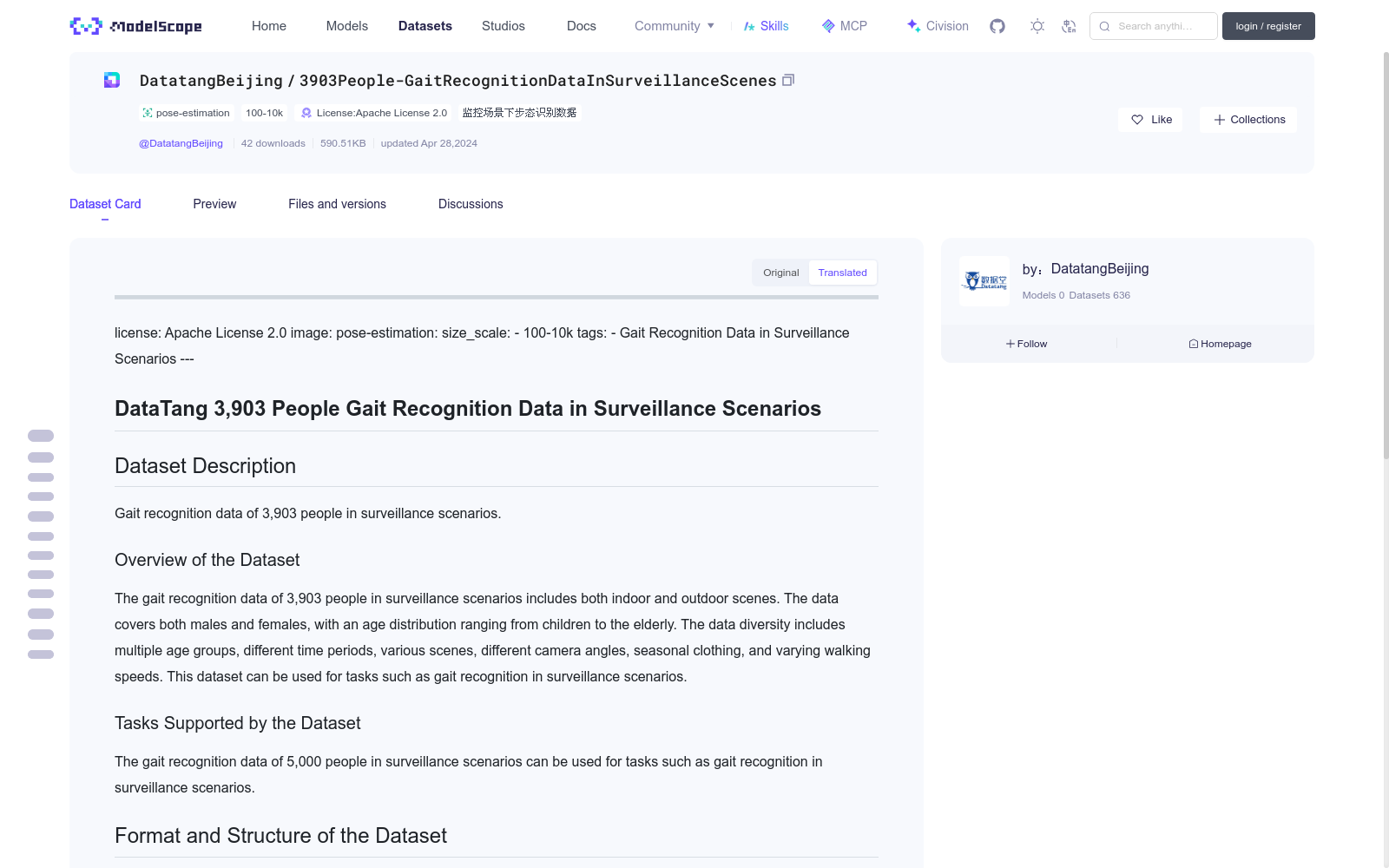Click the Apache license badge icon
1389x868 pixels.
pos(306,113)
